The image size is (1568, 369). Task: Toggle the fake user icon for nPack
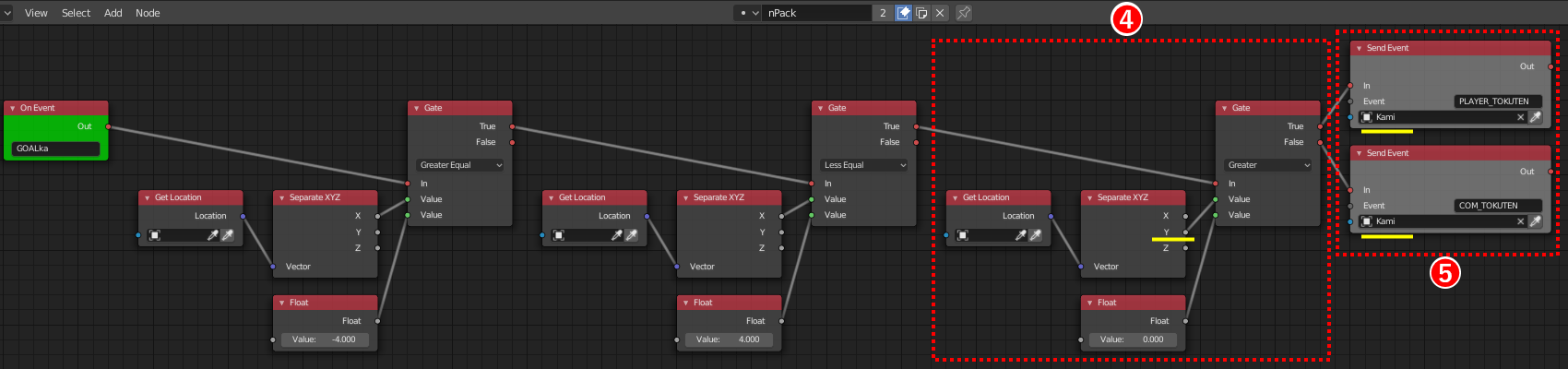click(904, 13)
